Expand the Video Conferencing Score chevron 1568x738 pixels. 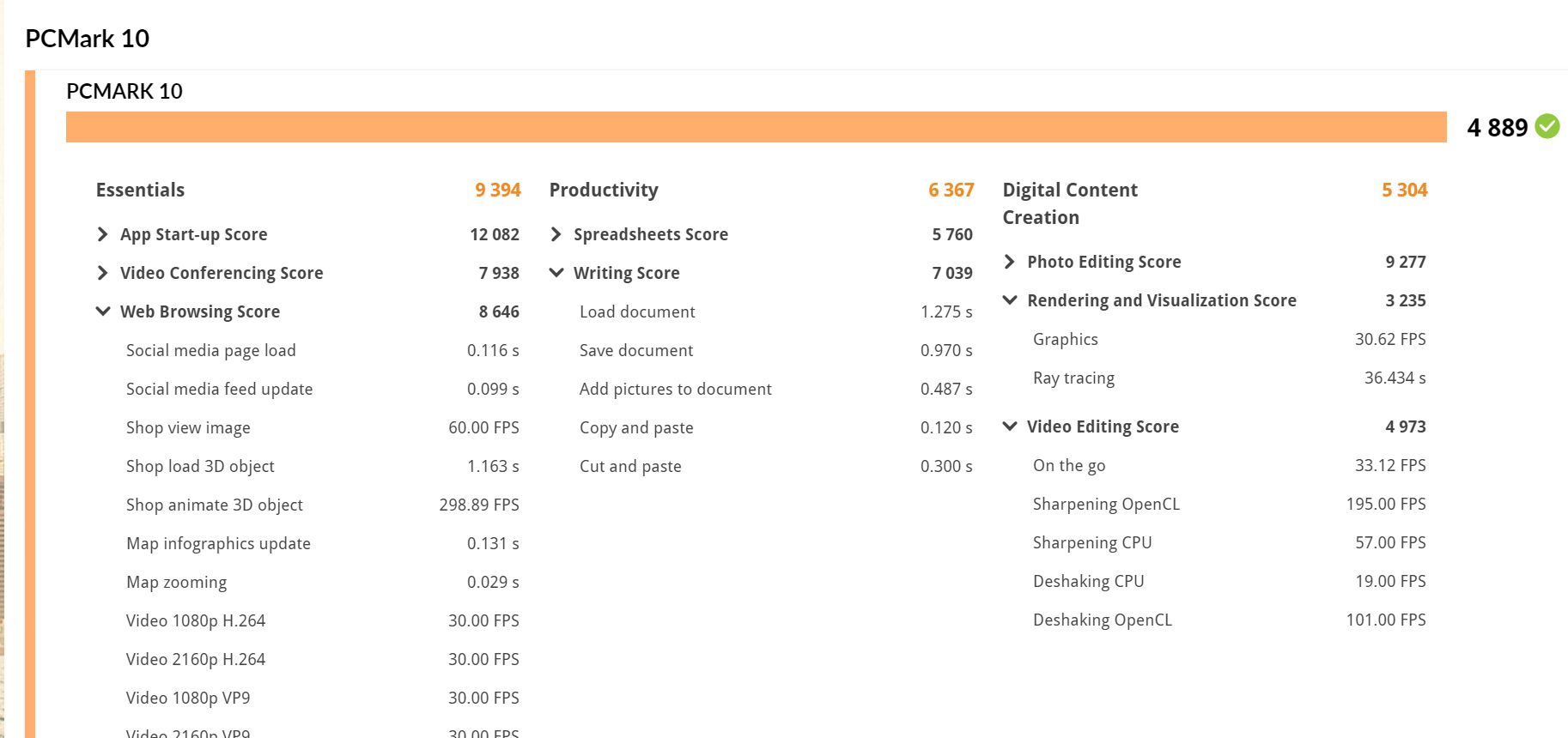(x=103, y=273)
